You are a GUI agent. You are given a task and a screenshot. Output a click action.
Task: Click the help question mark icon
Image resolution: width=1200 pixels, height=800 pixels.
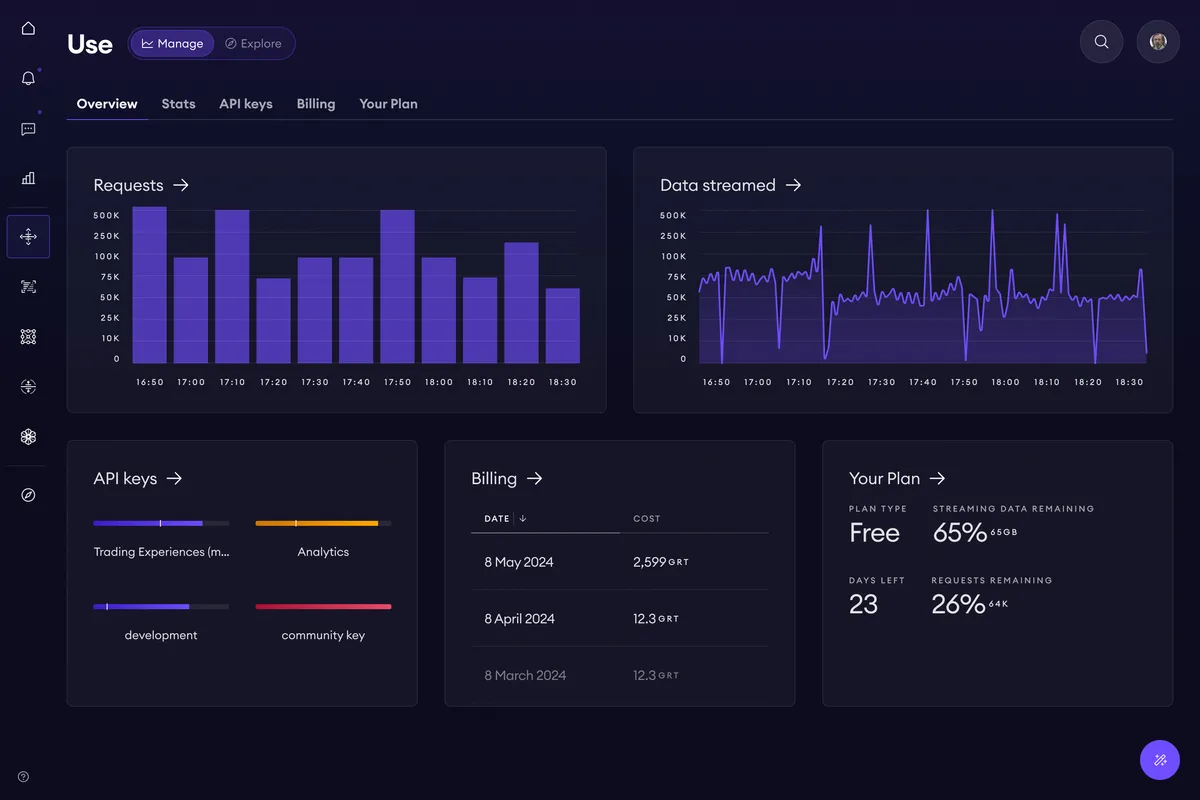click(x=24, y=777)
